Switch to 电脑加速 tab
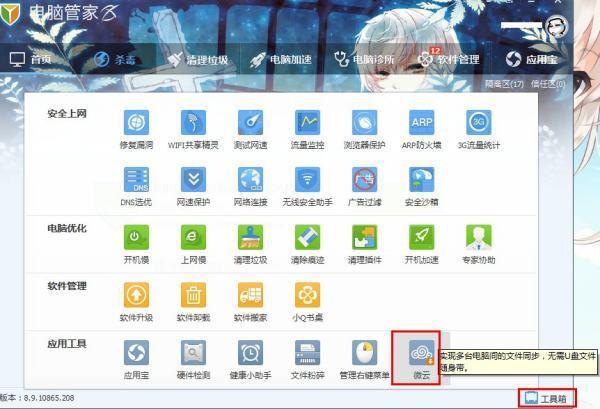Viewport: 600px width, 409px height. point(281,59)
